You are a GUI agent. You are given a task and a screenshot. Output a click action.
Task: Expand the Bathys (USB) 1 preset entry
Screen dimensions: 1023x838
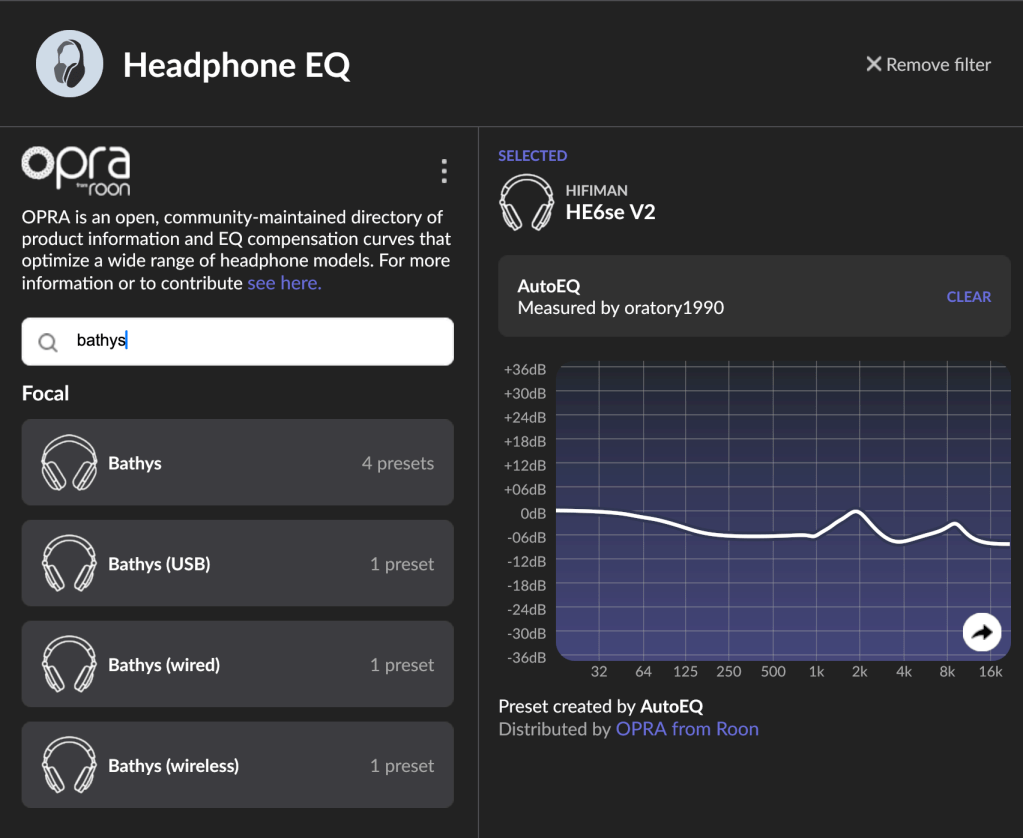pyautogui.click(x=401, y=564)
